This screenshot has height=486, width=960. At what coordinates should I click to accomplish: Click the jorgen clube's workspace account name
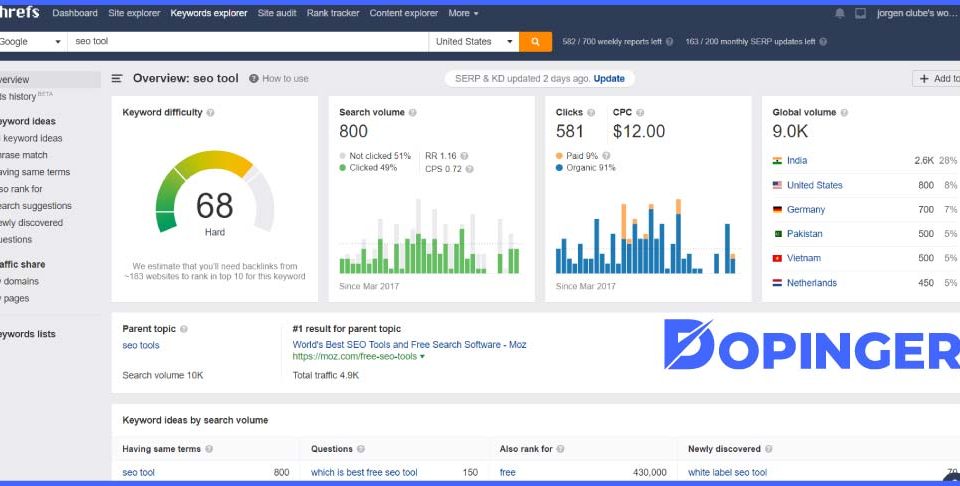coord(918,13)
